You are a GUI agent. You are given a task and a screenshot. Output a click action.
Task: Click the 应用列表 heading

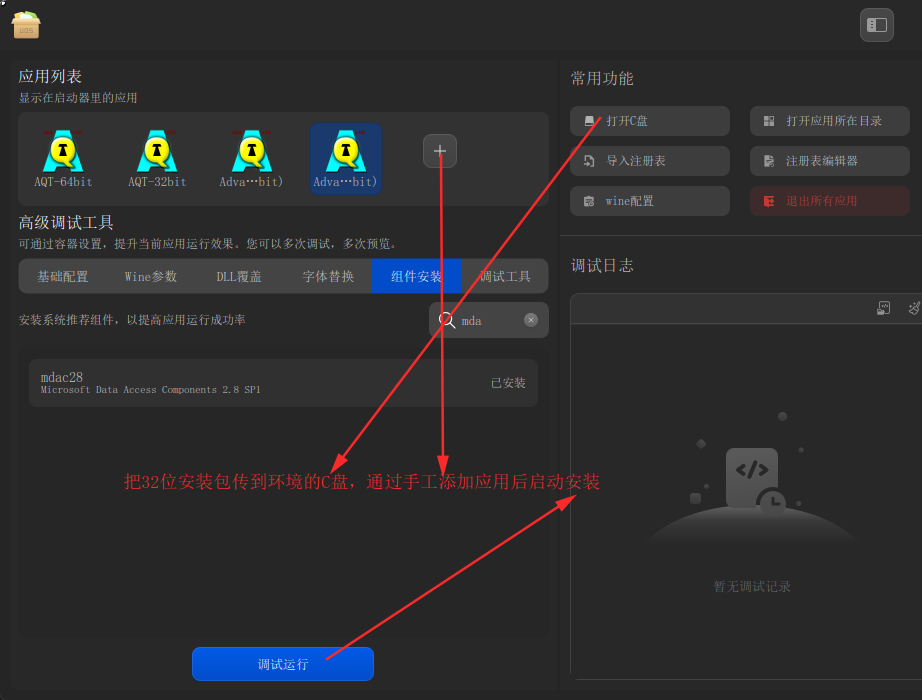pyautogui.click(x=50, y=76)
